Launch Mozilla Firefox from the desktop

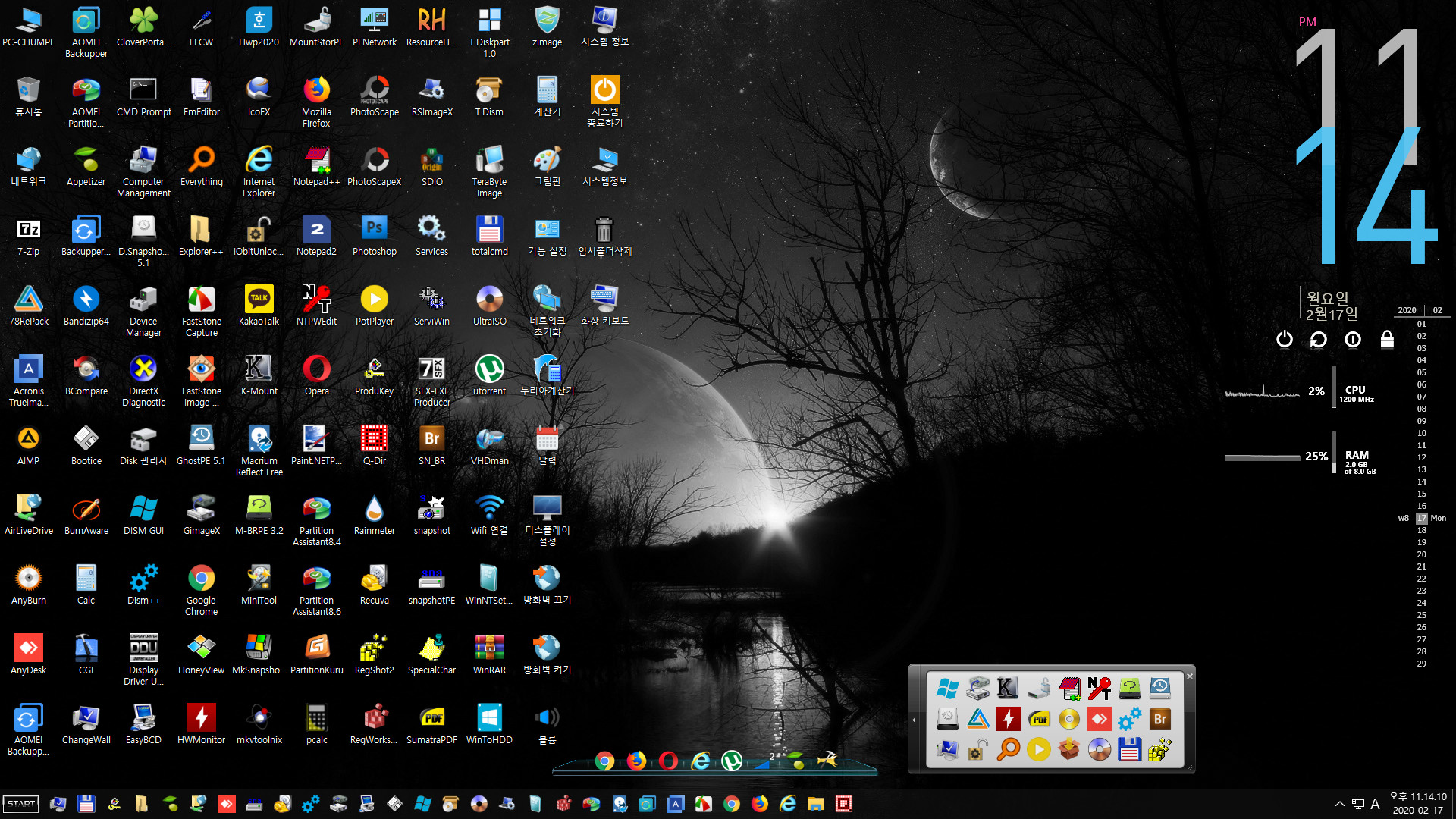tap(316, 102)
